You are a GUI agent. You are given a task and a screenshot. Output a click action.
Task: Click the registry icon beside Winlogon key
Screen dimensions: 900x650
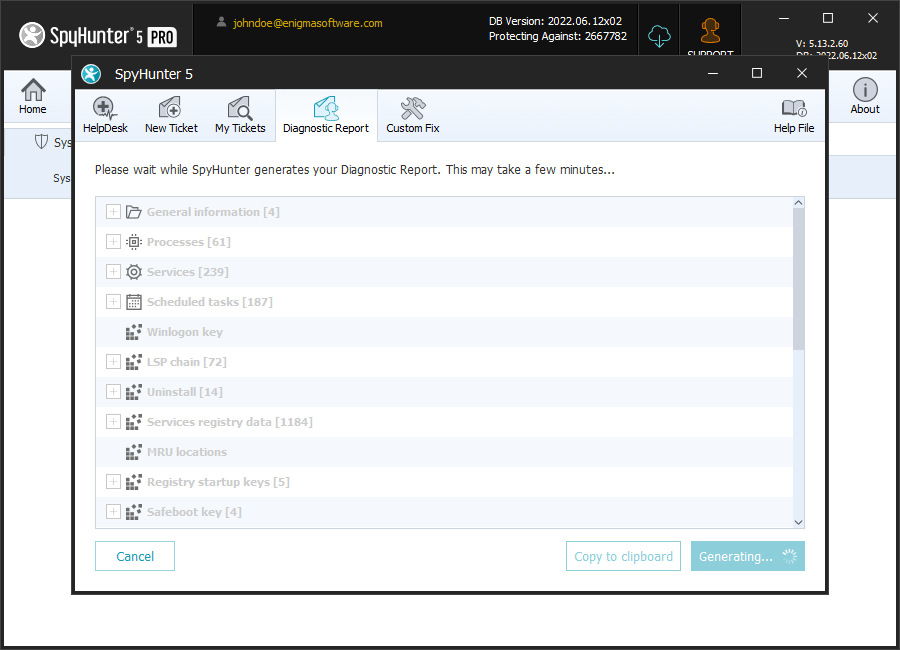pos(134,332)
